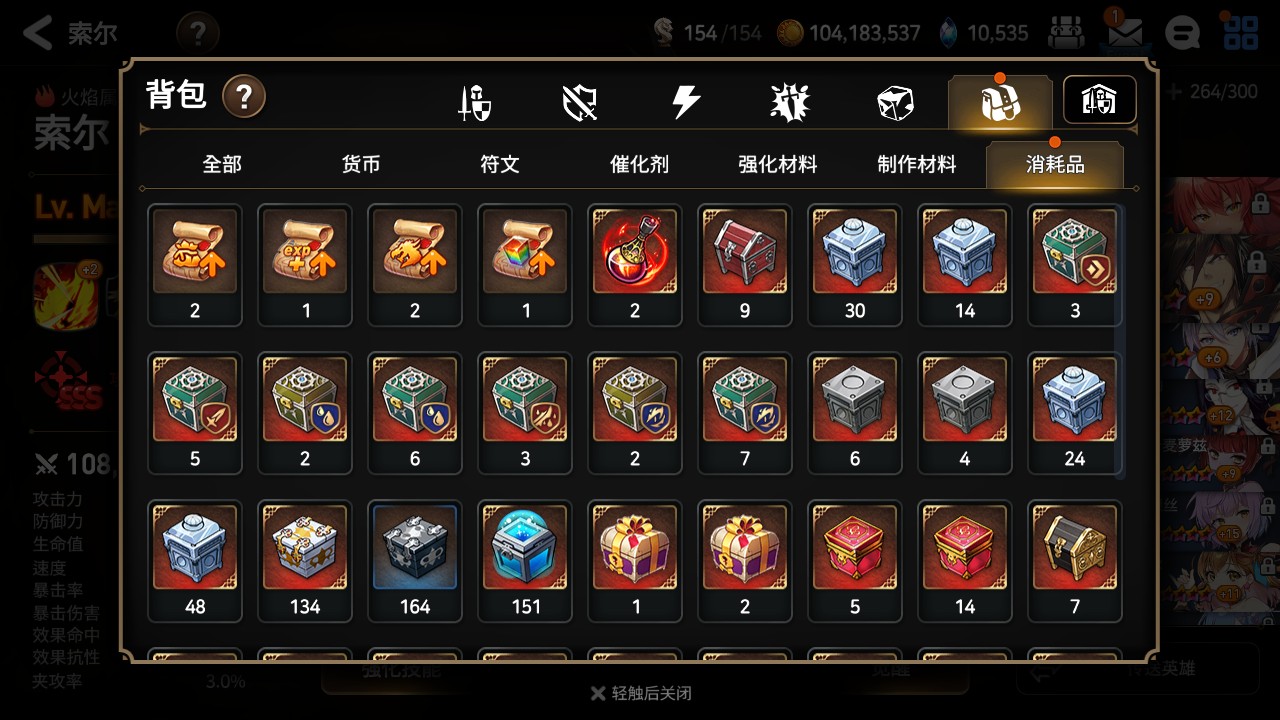Select the red potion flask item
The width and height of the screenshot is (1280, 720).
[635, 265]
